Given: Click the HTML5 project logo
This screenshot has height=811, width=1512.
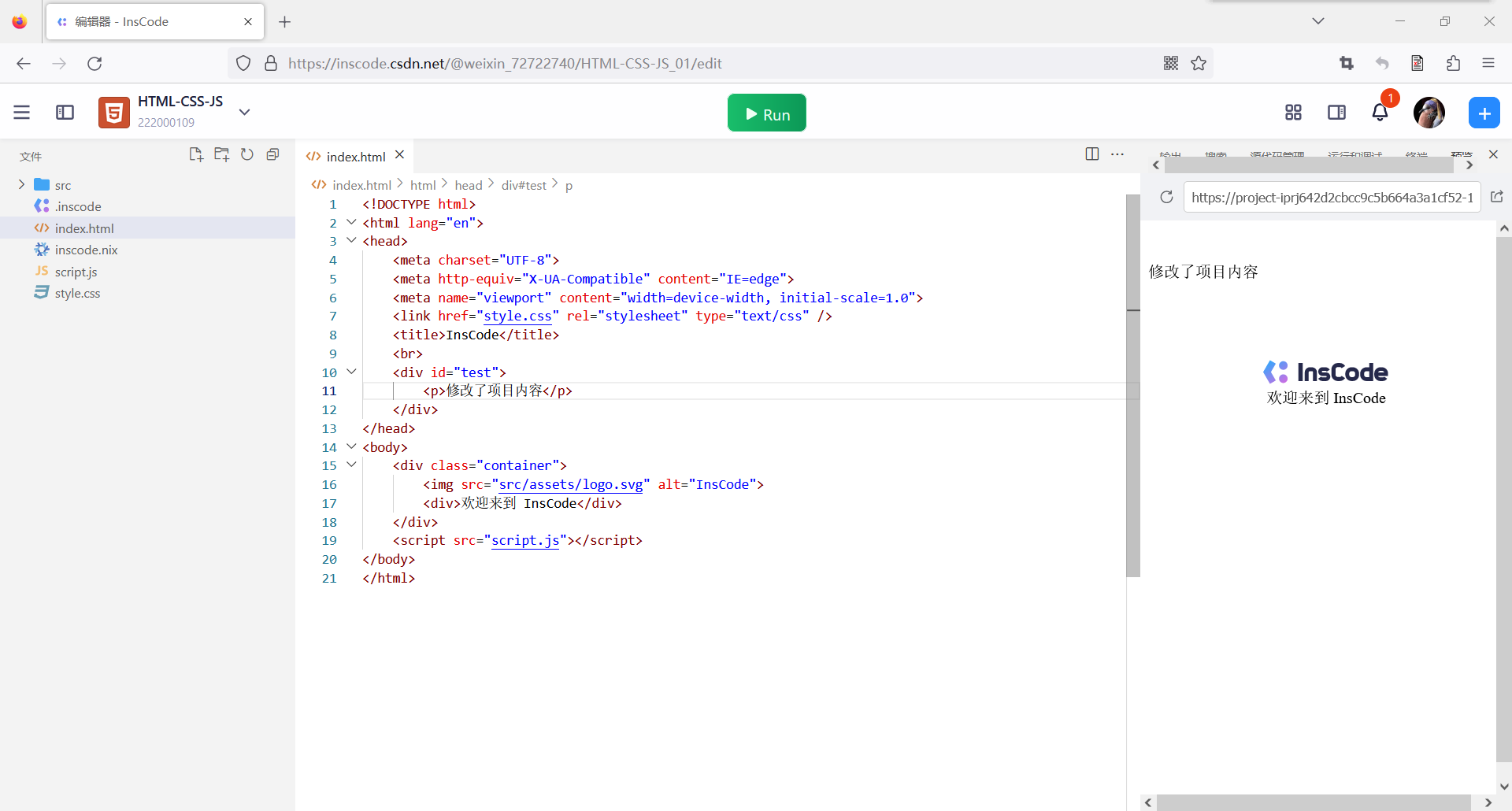Looking at the screenshot, I should click(x=114, y=113).
